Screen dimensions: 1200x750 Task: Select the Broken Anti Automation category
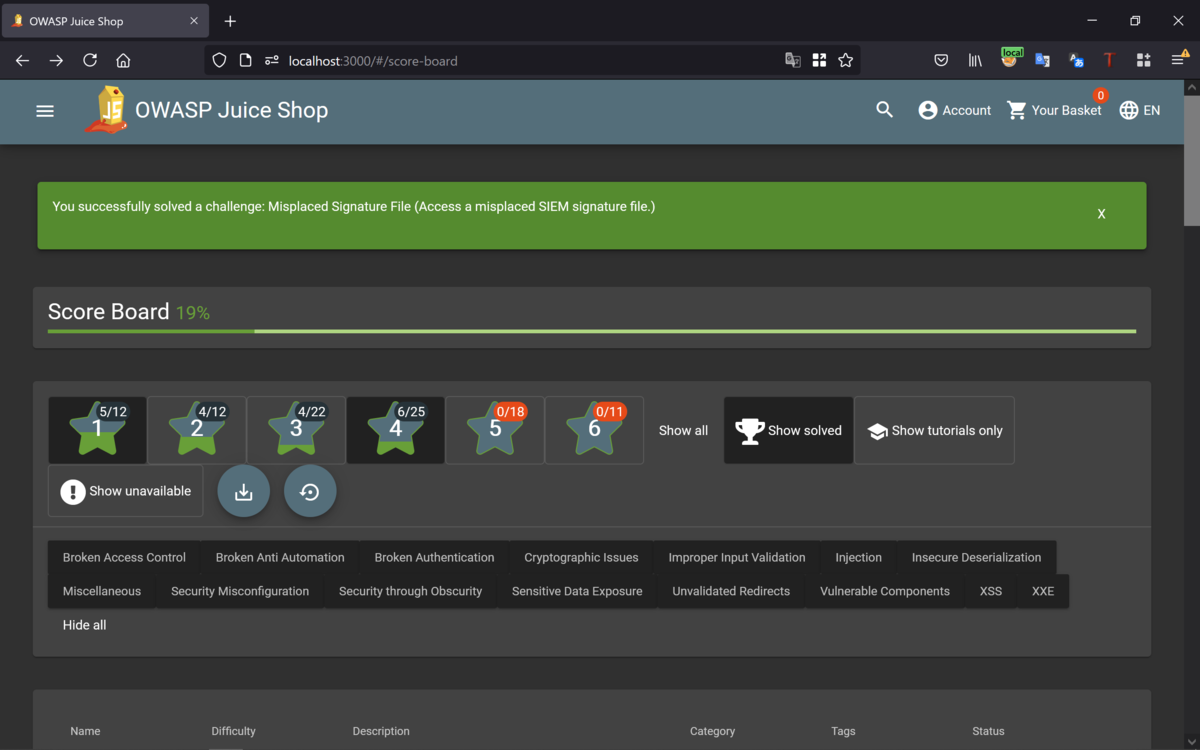[x=280, y=558]
